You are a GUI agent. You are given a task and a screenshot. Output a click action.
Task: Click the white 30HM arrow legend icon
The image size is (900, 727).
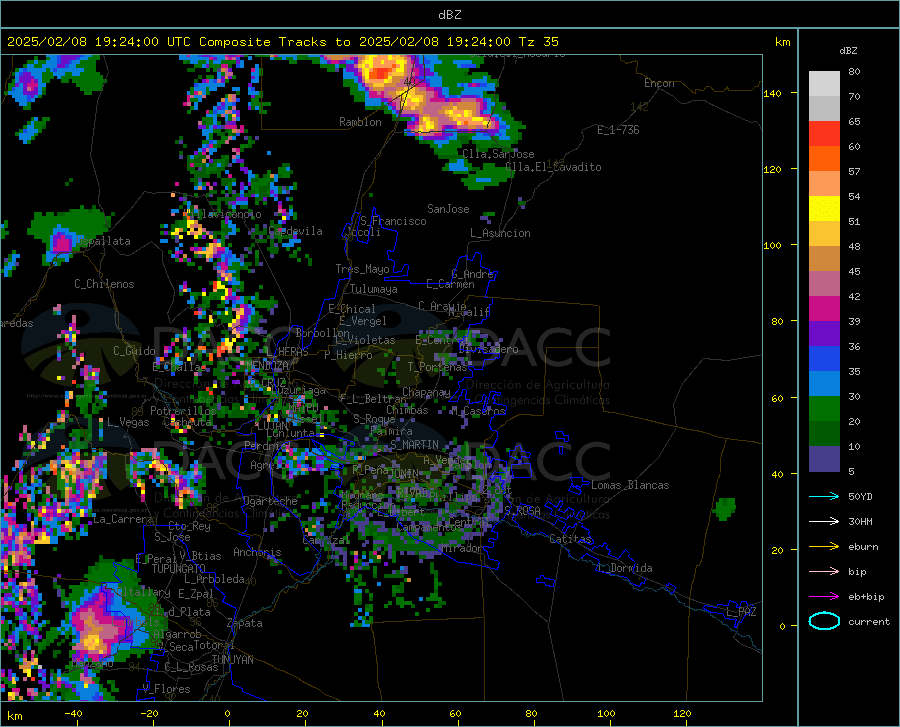[824, 522]
